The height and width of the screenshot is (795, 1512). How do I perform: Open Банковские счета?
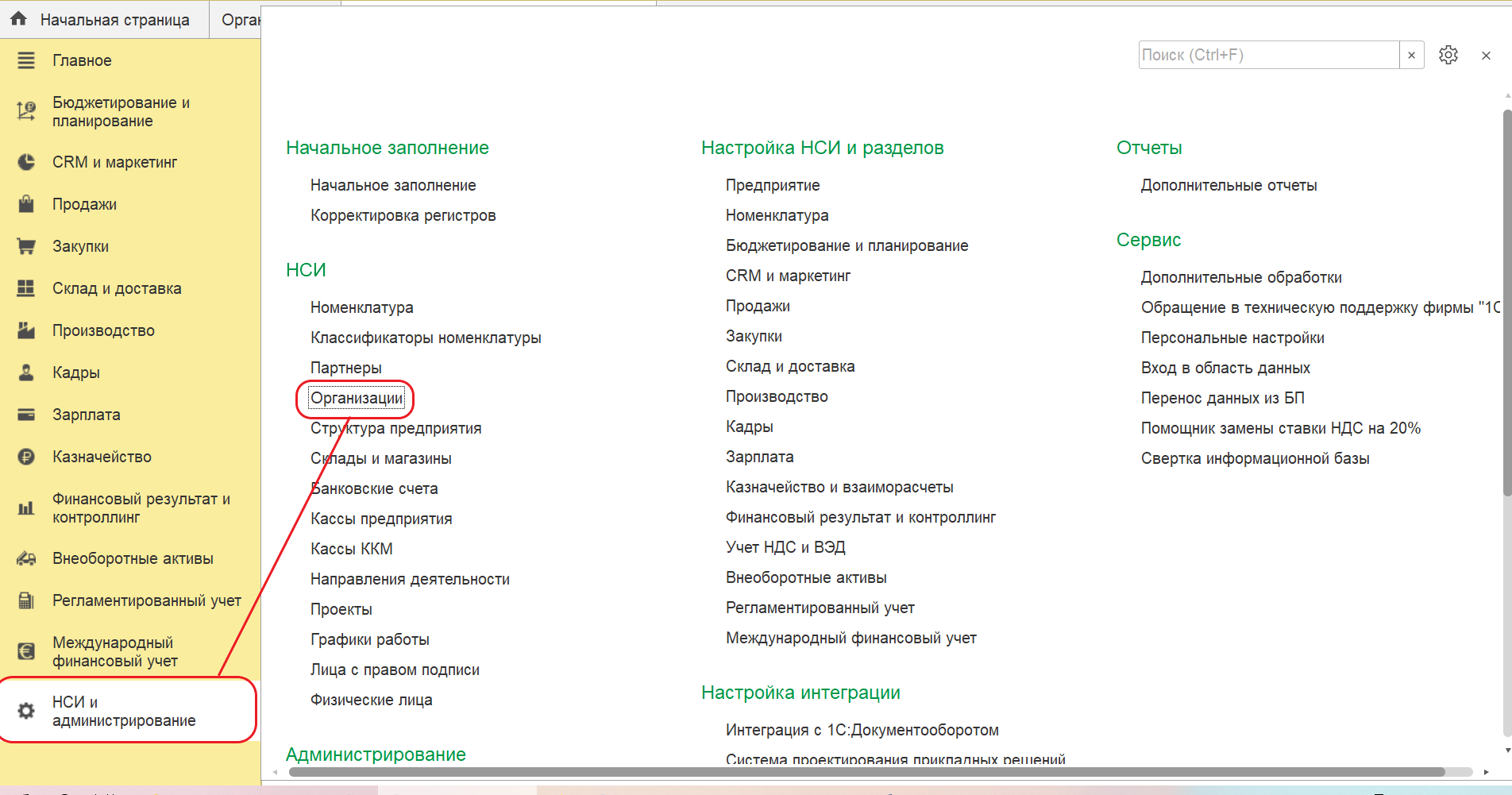point(374,488)
